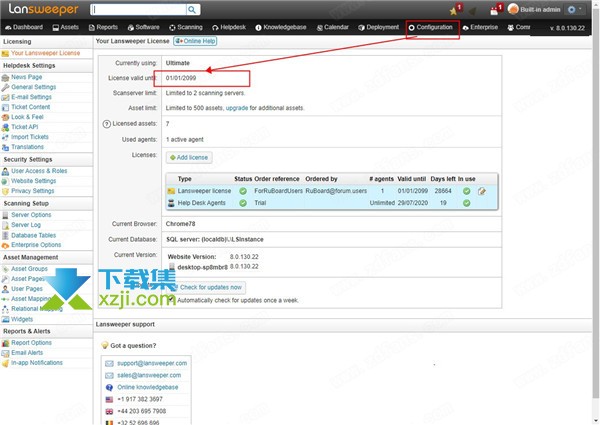The height and width of the screenshot is (425, 600).
Task: Click the Ticket API icon
Action: click(x=5, y=127)
